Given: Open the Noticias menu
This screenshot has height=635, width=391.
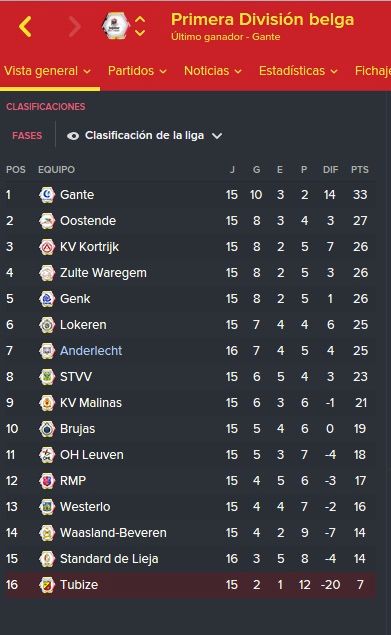Looking at the screenshot, I should click(x=213, y=71).
